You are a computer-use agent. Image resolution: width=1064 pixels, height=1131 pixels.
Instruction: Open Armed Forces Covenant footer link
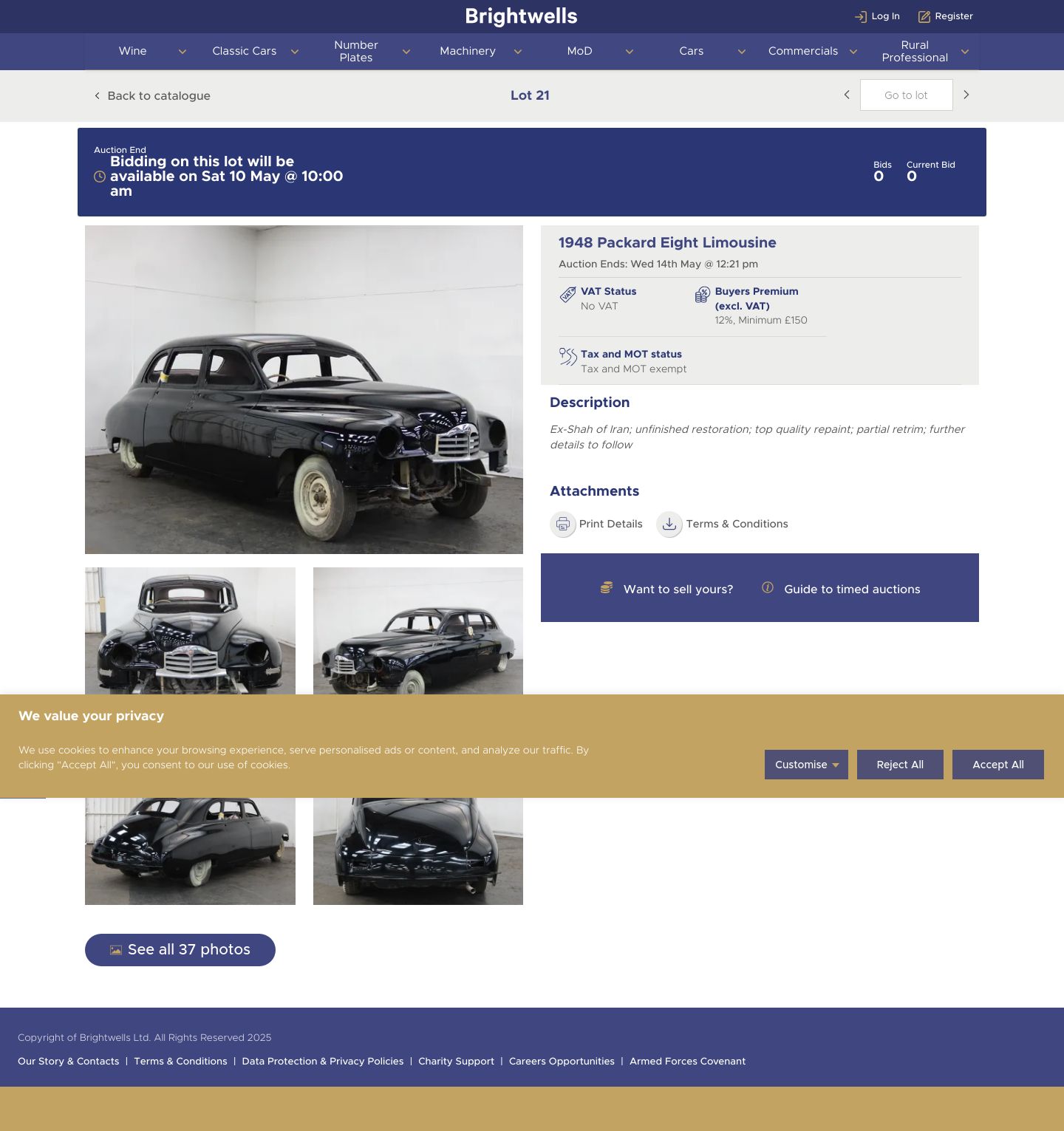point(687,1062)
